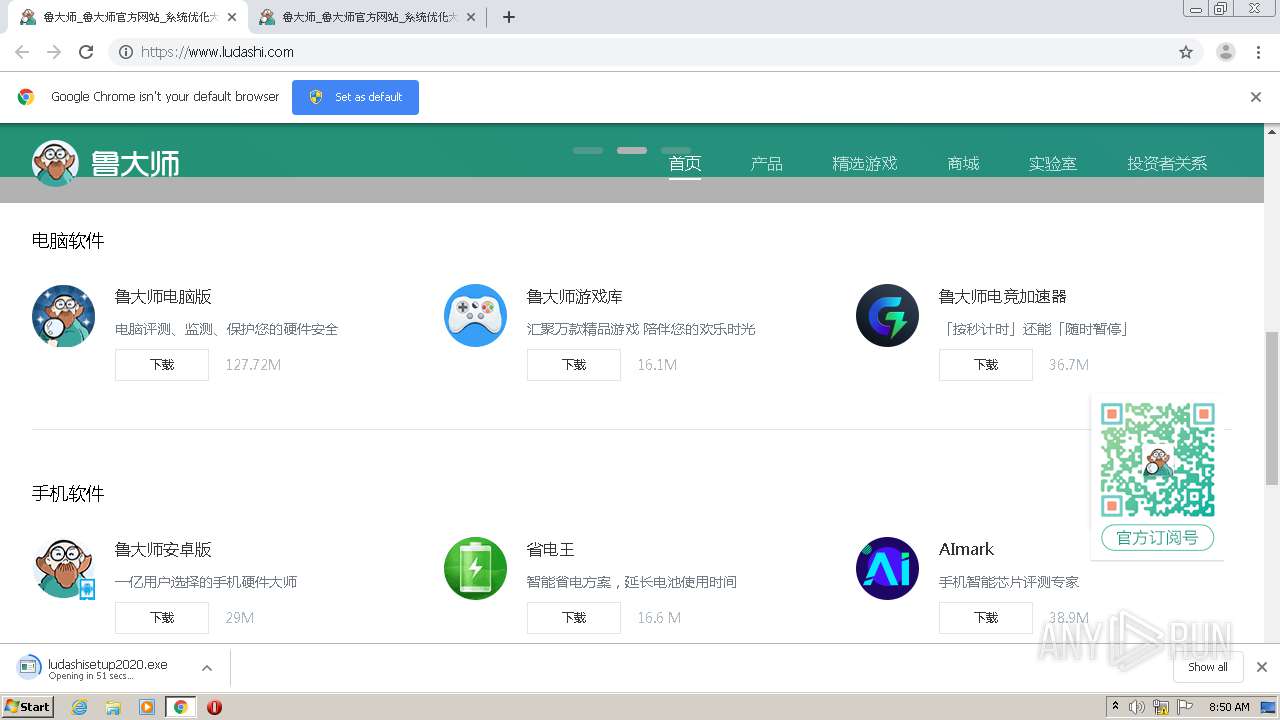Open the media player taskbar icon

(147, 707)
